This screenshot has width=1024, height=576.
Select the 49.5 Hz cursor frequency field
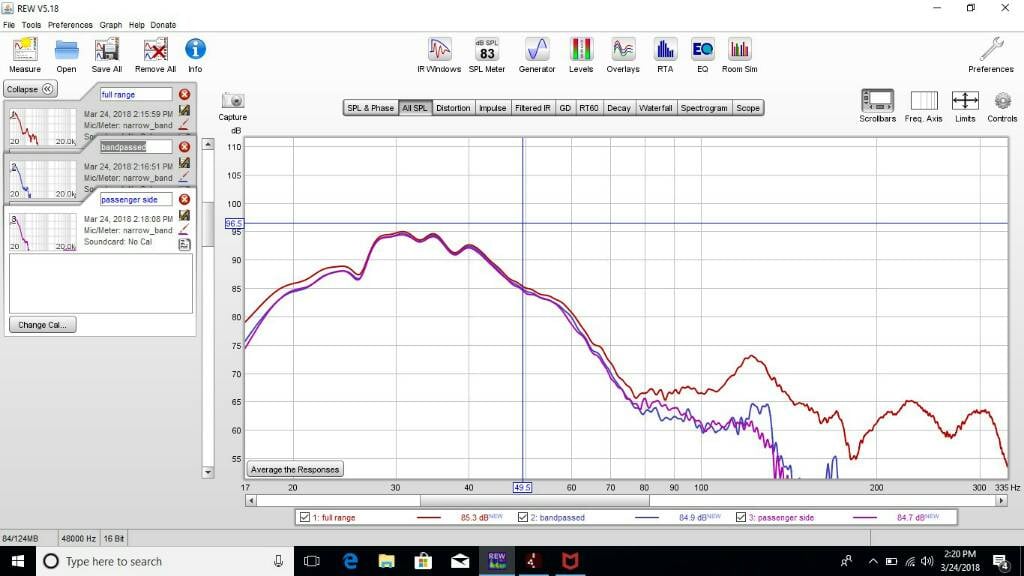[524, 488]
